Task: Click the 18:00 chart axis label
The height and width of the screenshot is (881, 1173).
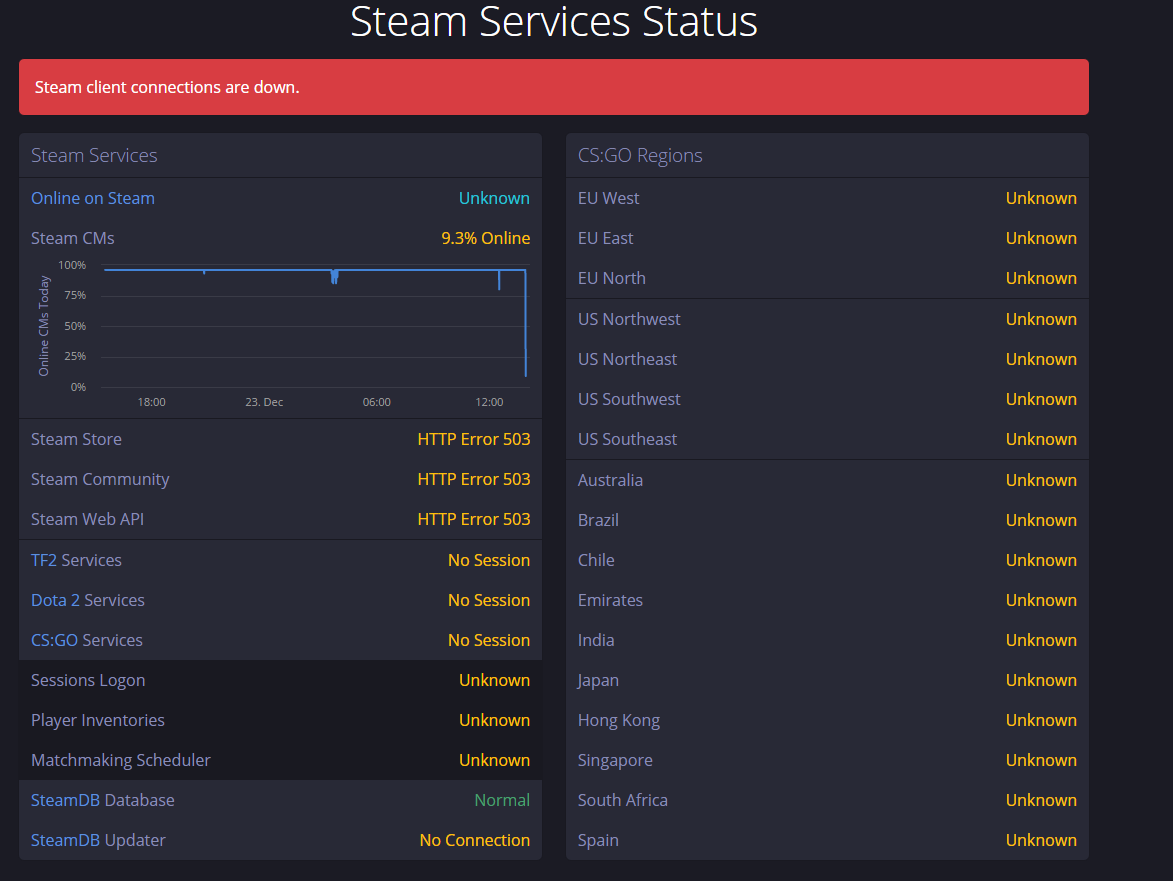Action: point(151,402)
